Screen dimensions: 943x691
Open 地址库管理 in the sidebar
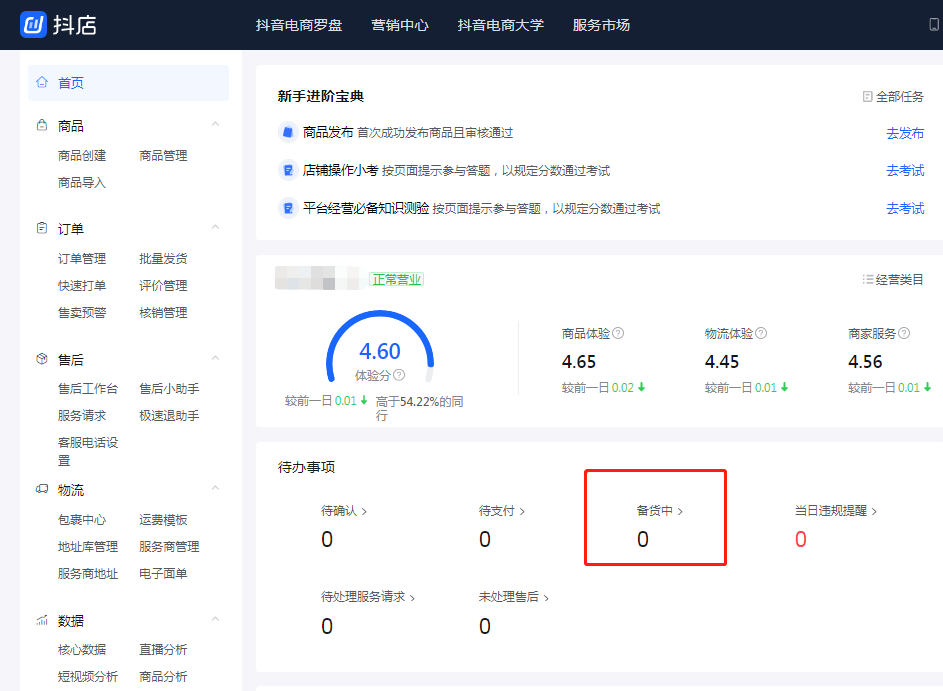88,547
